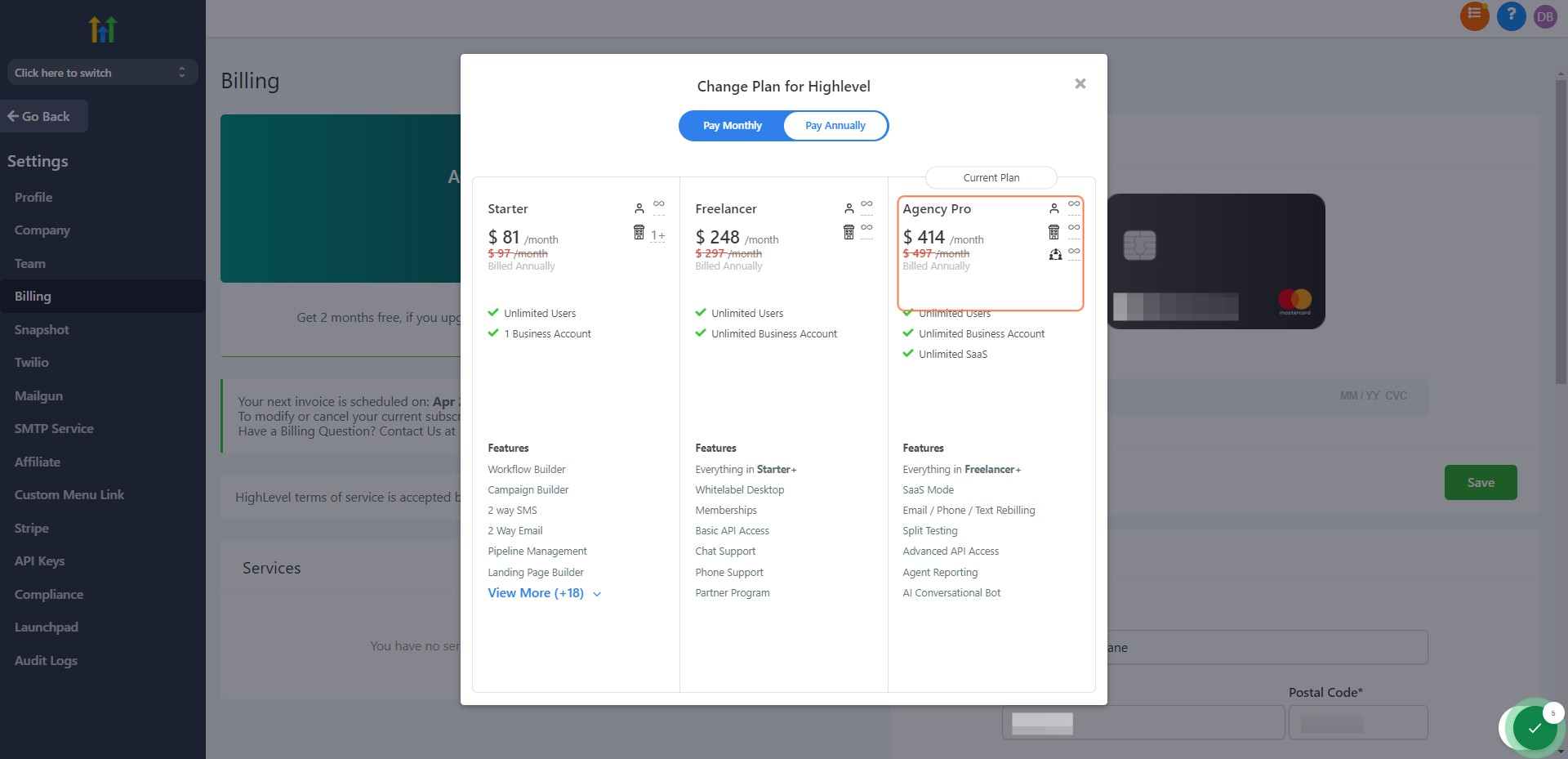Click the Freelancer plan users icon

click(849, 208)
